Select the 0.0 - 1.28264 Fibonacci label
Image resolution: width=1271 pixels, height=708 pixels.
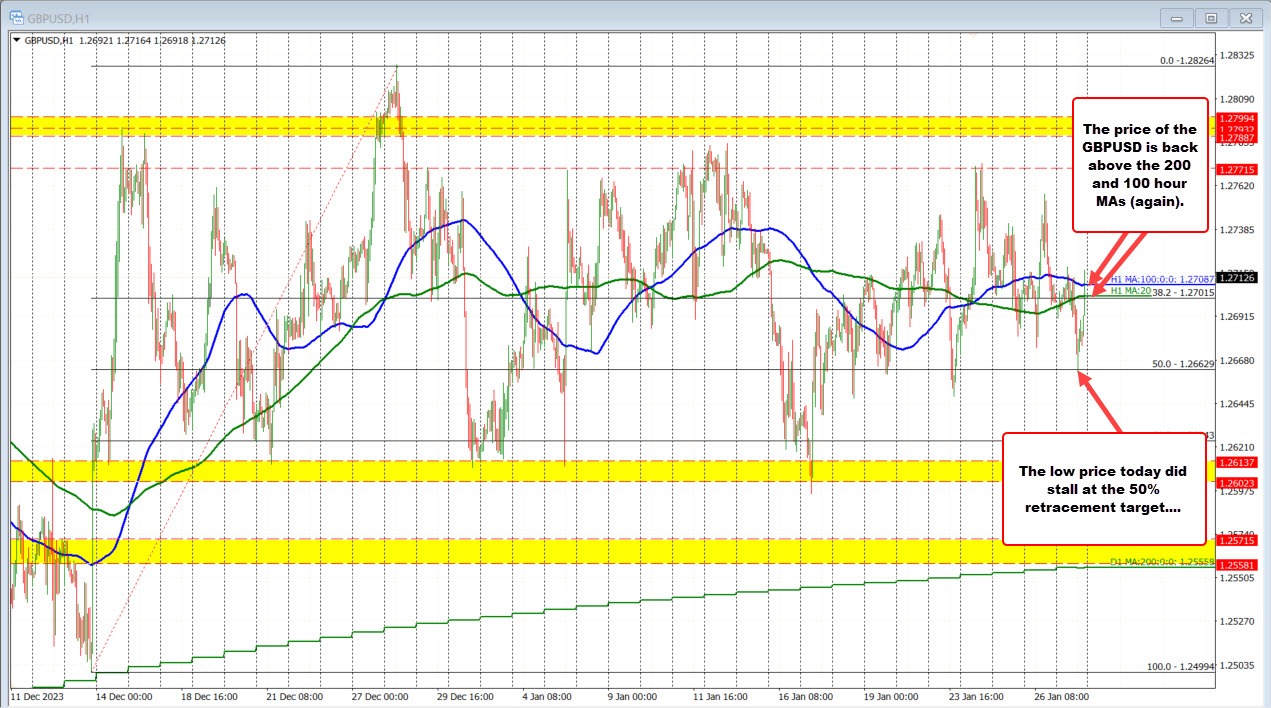pos(1187,60)
